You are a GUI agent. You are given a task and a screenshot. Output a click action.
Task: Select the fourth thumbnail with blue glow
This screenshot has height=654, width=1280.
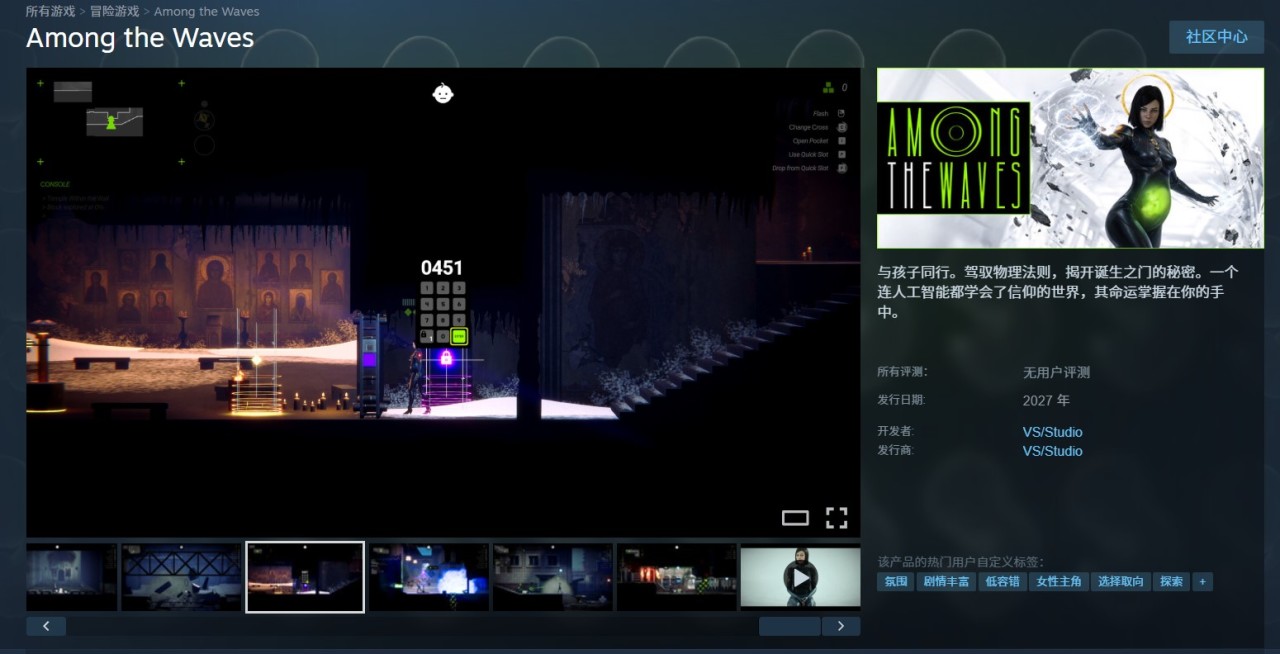429,577
